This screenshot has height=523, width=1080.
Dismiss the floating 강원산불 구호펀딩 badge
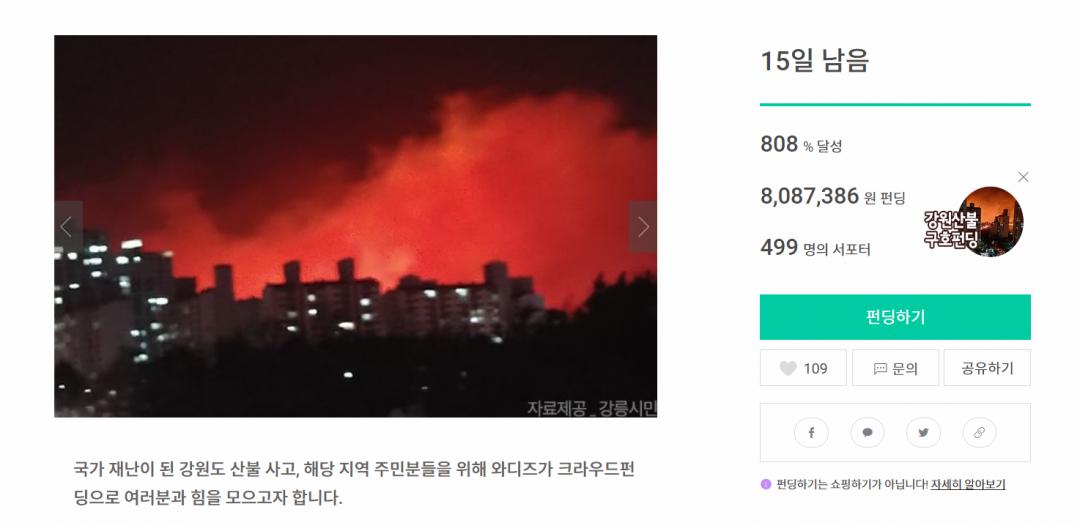coord(1023,177)
